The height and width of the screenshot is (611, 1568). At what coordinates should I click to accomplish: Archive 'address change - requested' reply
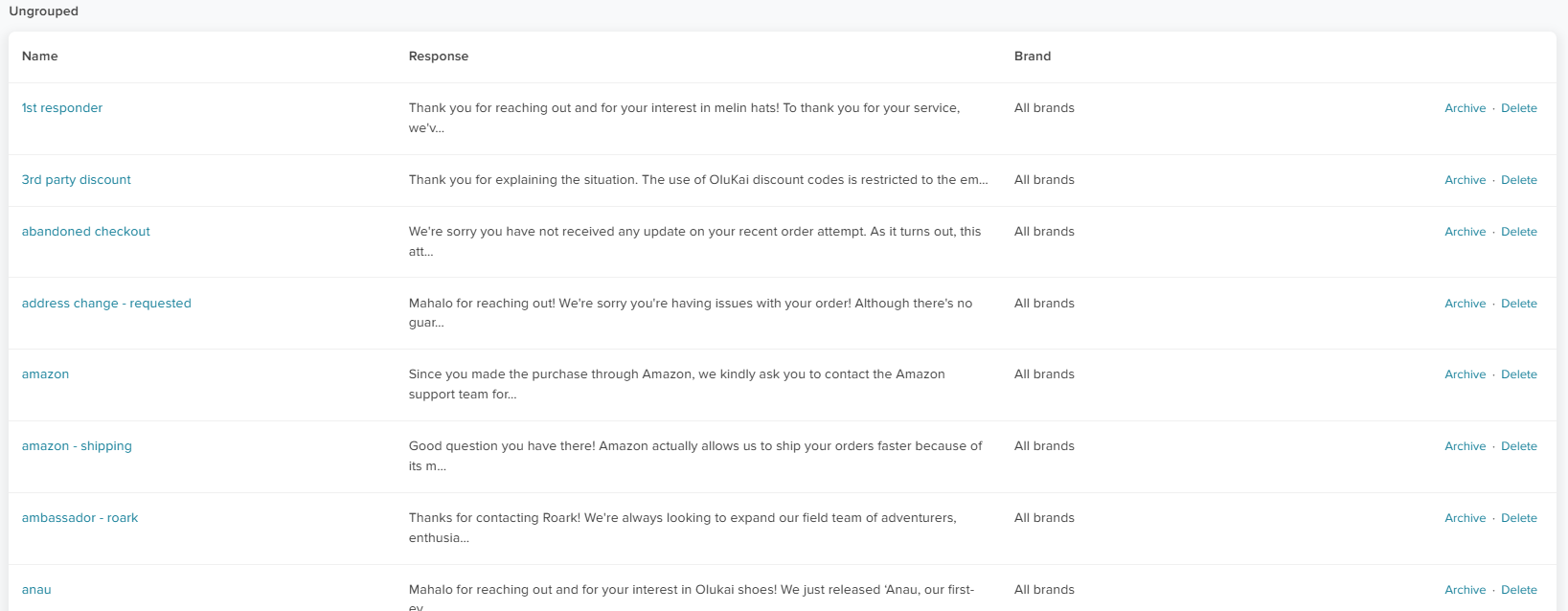coord(1465,304)
